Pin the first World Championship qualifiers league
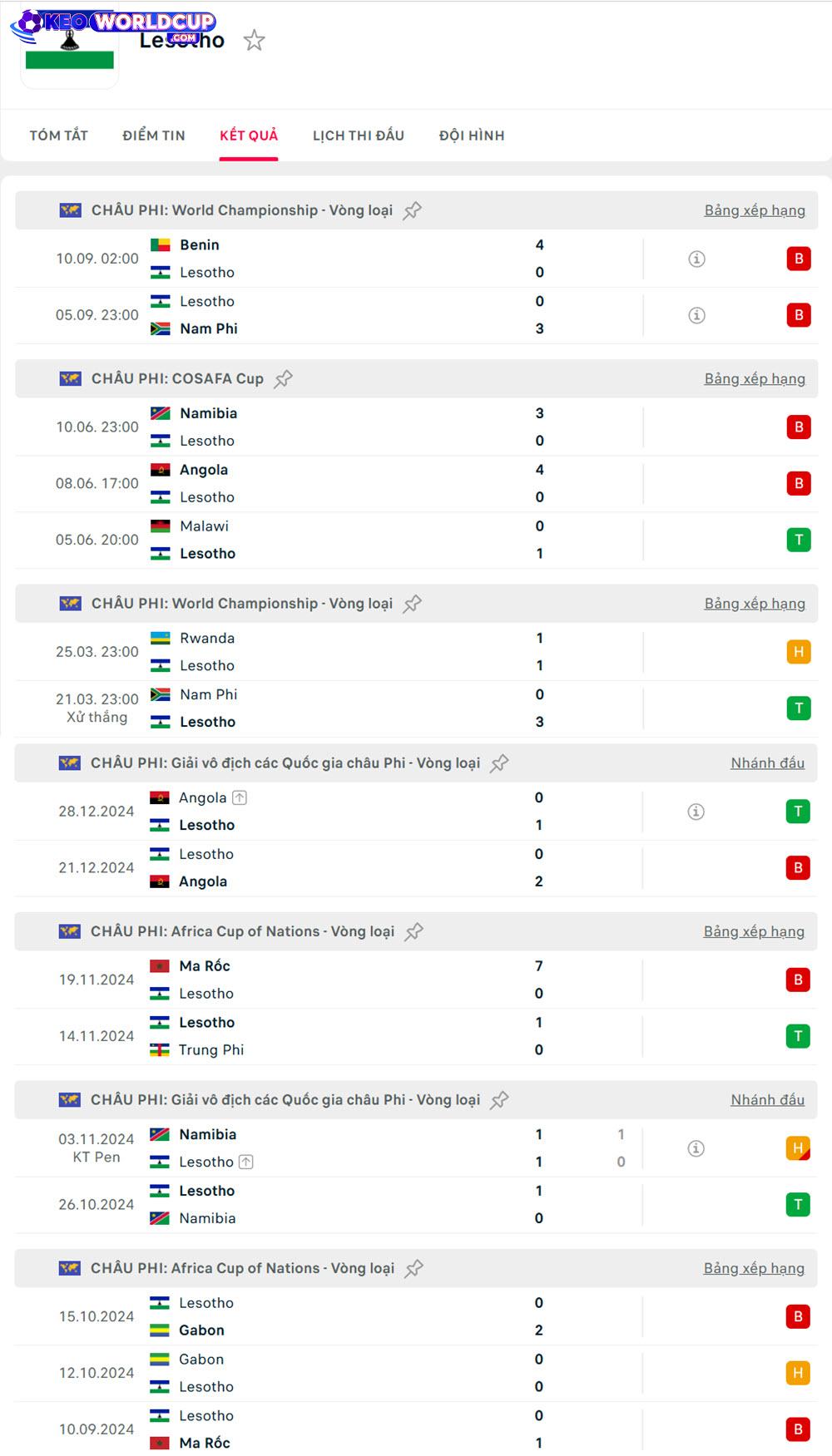The width and height of the screenshot is (832, 1456). tap(412, 210)
